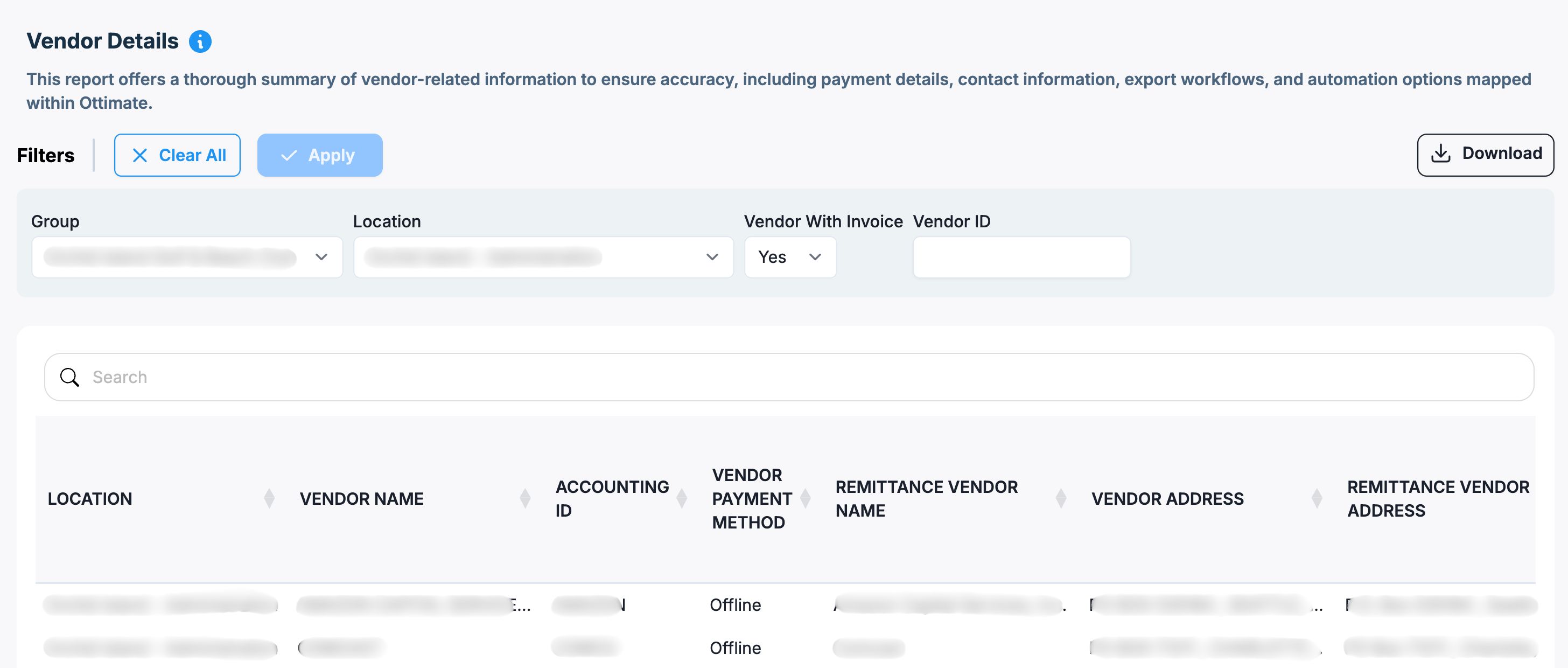The width and height of the screenshot is (1568, 668).
Task: Click the X icon inside Clear All button
Action: [x=141, y=155]
